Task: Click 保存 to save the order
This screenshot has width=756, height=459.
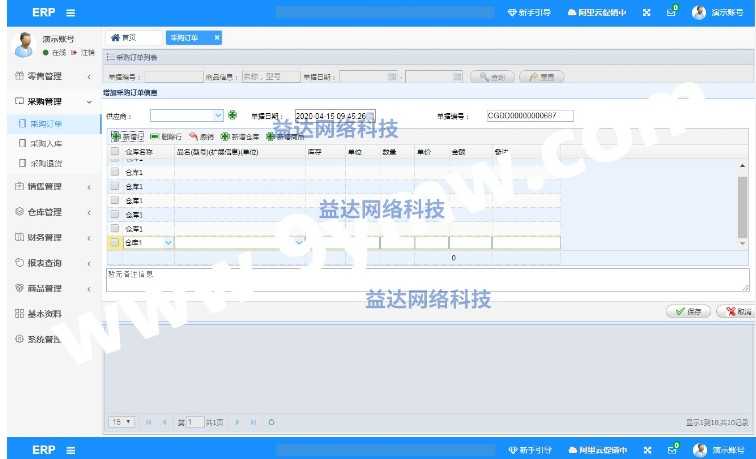Action: point(688,311)
